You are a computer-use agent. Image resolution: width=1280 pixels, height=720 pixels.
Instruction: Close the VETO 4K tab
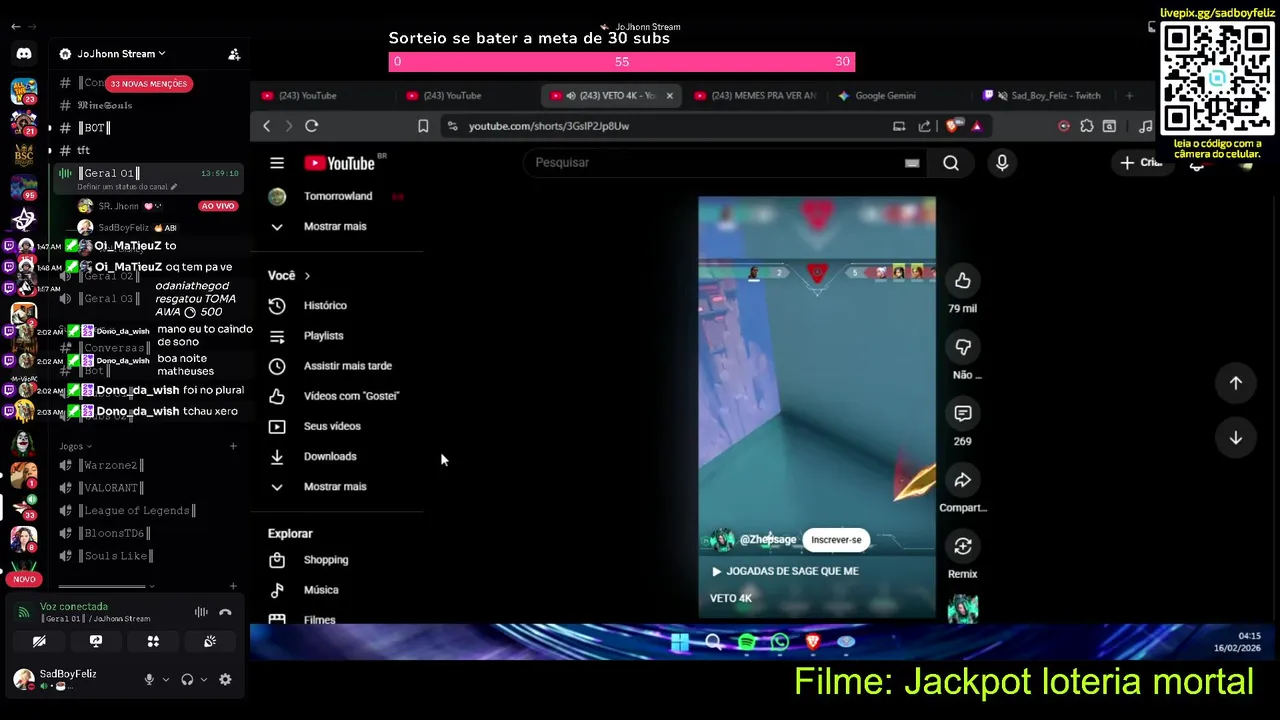[669, 96]
